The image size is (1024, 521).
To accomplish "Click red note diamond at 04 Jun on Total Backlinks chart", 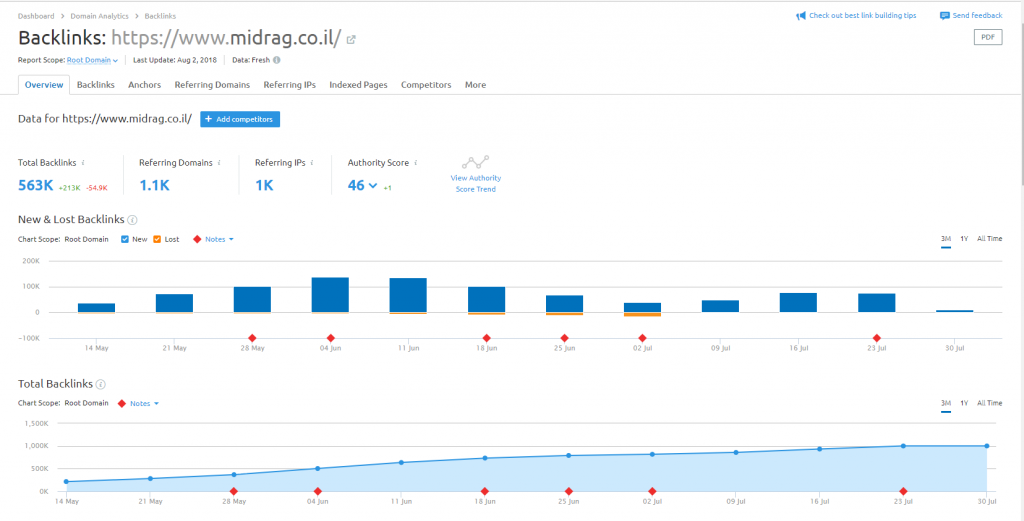I will [x=317, y=491].
